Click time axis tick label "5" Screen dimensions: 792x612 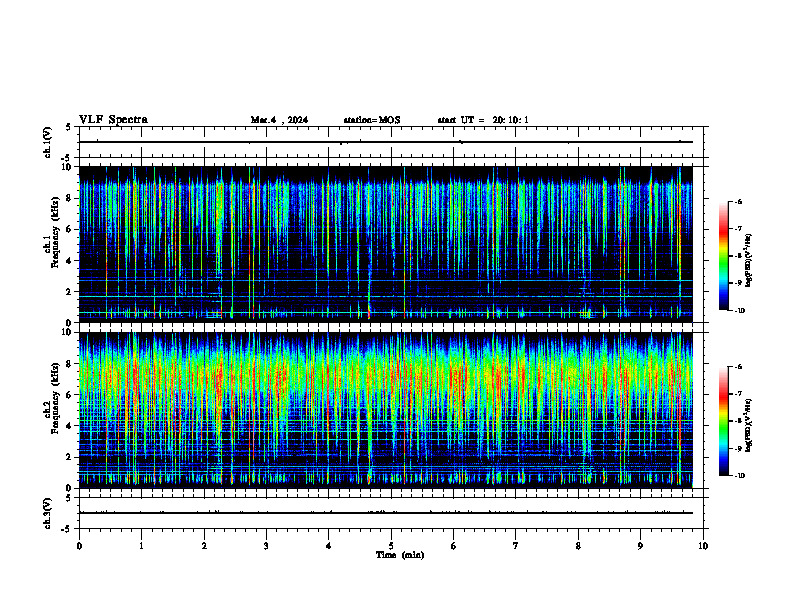(x=391, y=546)
